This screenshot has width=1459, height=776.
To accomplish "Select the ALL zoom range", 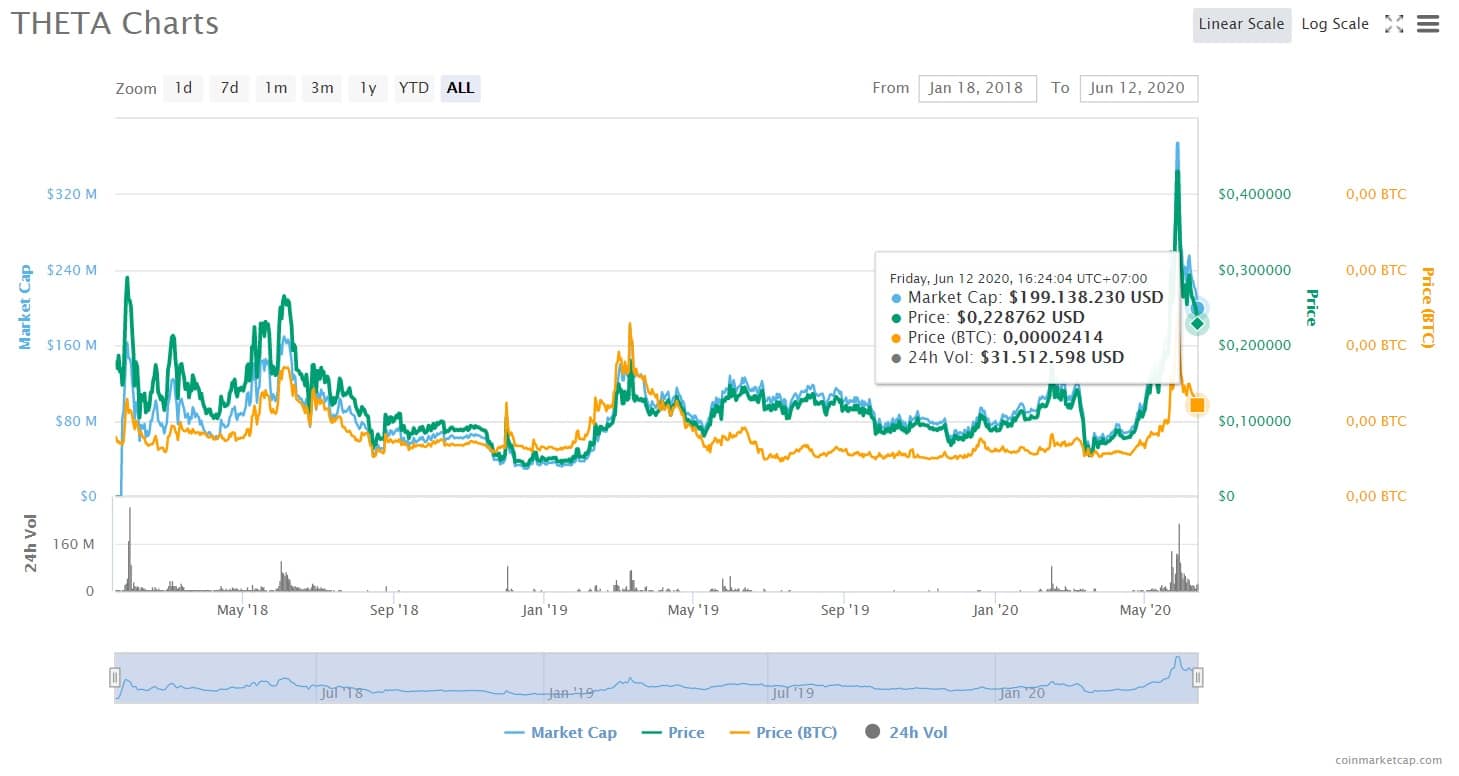I will pos(460,88).
